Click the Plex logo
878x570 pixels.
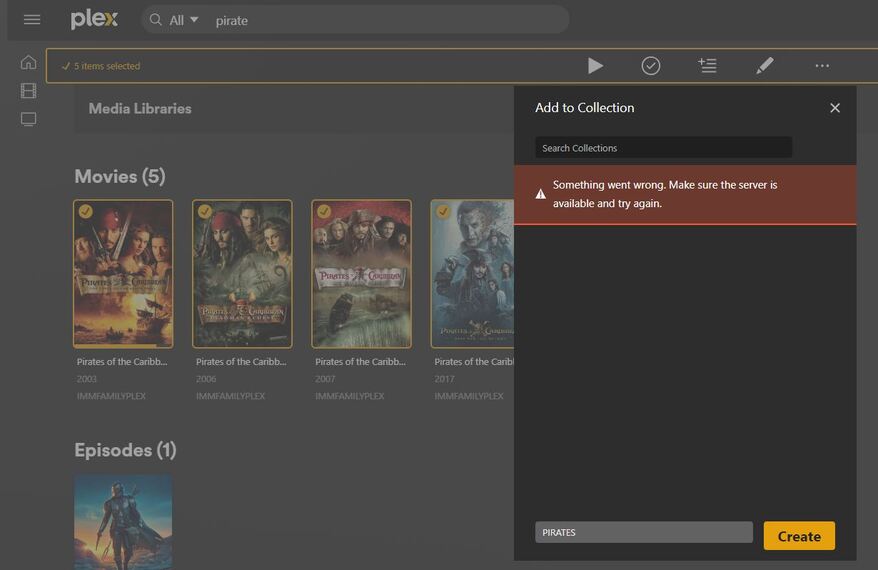[94, 20]
